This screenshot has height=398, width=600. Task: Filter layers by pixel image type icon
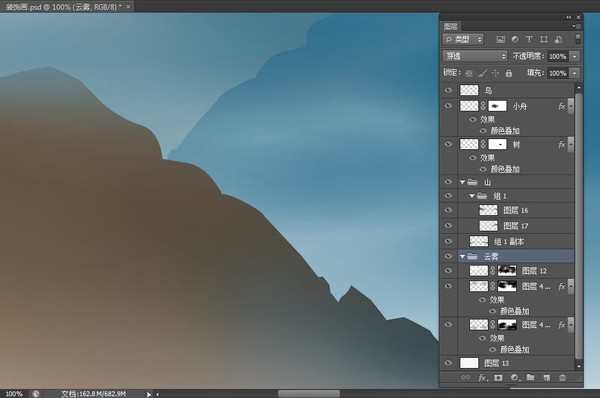pyautogui.click(x=500, y=39)
